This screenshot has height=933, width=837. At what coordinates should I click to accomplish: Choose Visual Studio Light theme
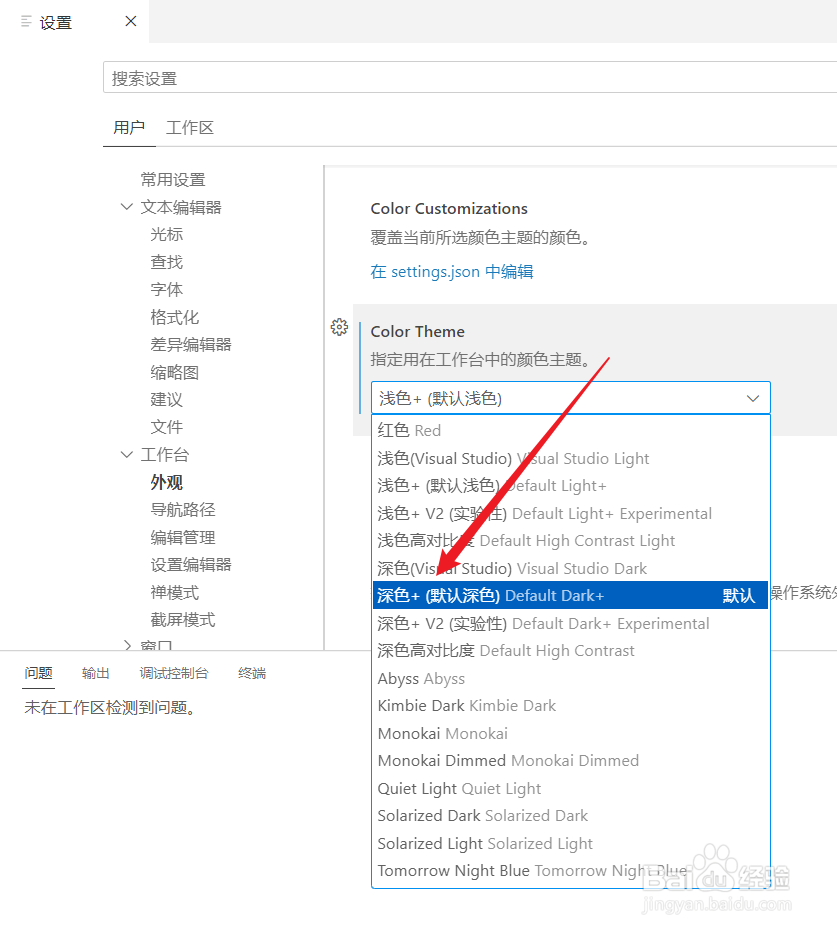tap(570, 458)
